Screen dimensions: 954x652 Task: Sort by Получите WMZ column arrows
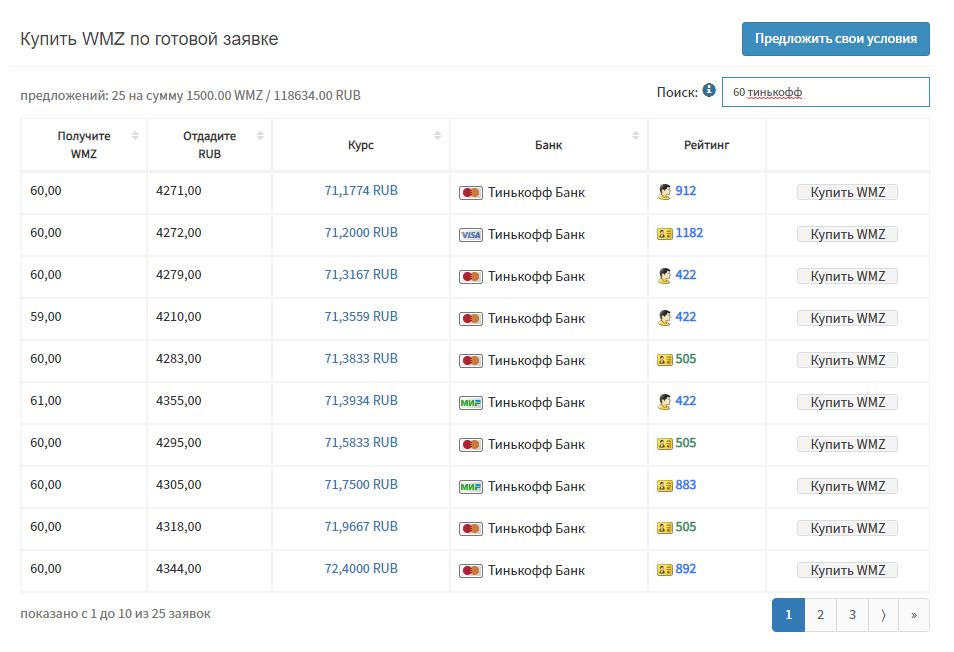135,136
